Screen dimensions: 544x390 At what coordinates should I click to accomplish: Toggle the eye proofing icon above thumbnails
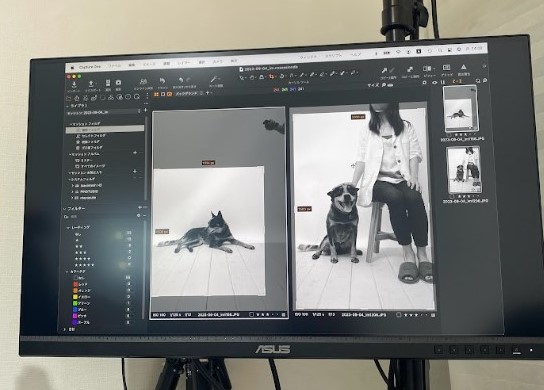pyautogui.click(x=434, y=83)
